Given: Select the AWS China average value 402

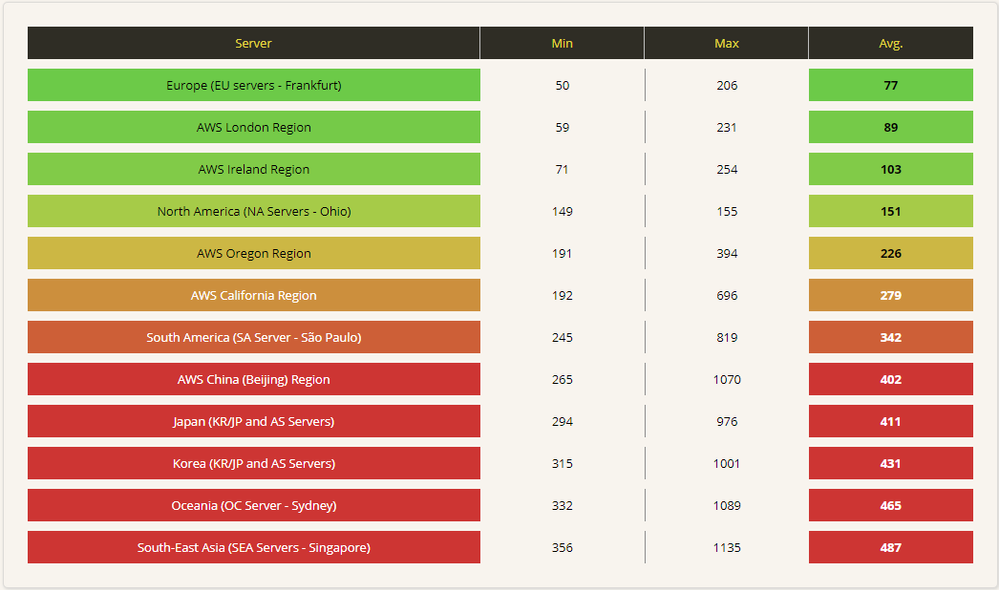Looking at the screenshot, I should (x=891, y=379).
